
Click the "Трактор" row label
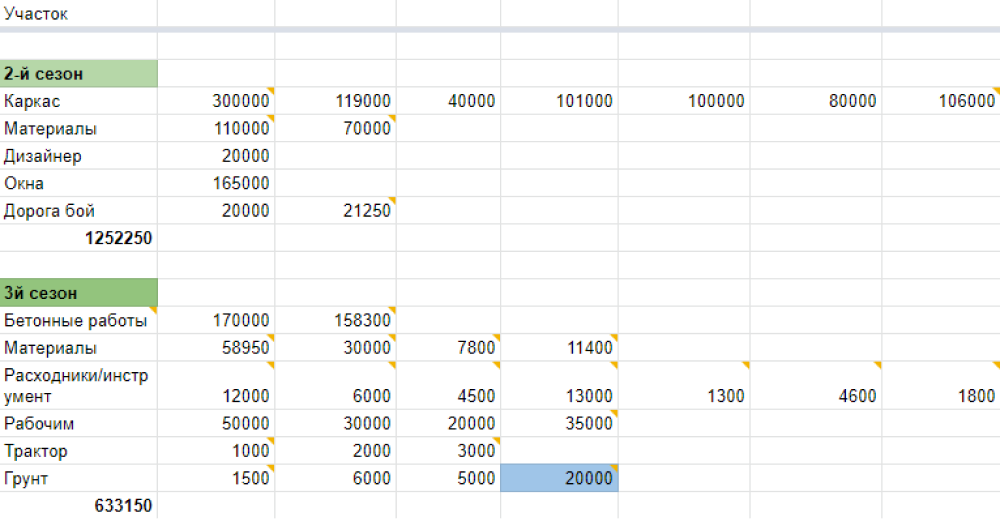[78, 451]
